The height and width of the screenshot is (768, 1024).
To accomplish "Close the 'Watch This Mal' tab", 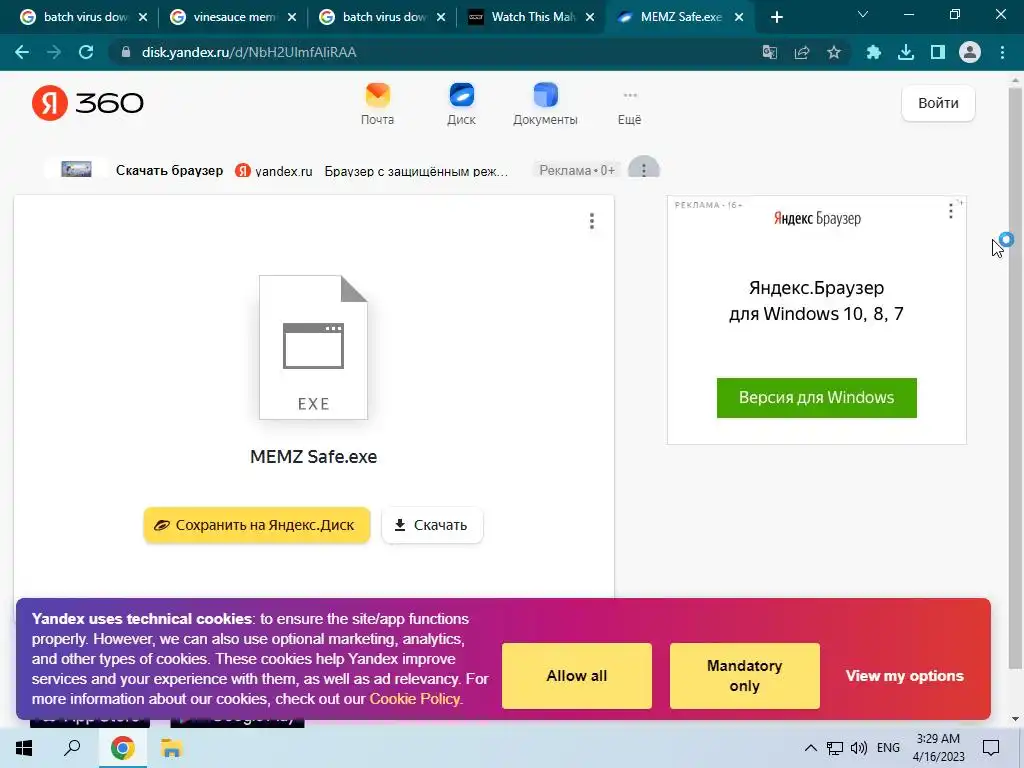I will (590, 17).
